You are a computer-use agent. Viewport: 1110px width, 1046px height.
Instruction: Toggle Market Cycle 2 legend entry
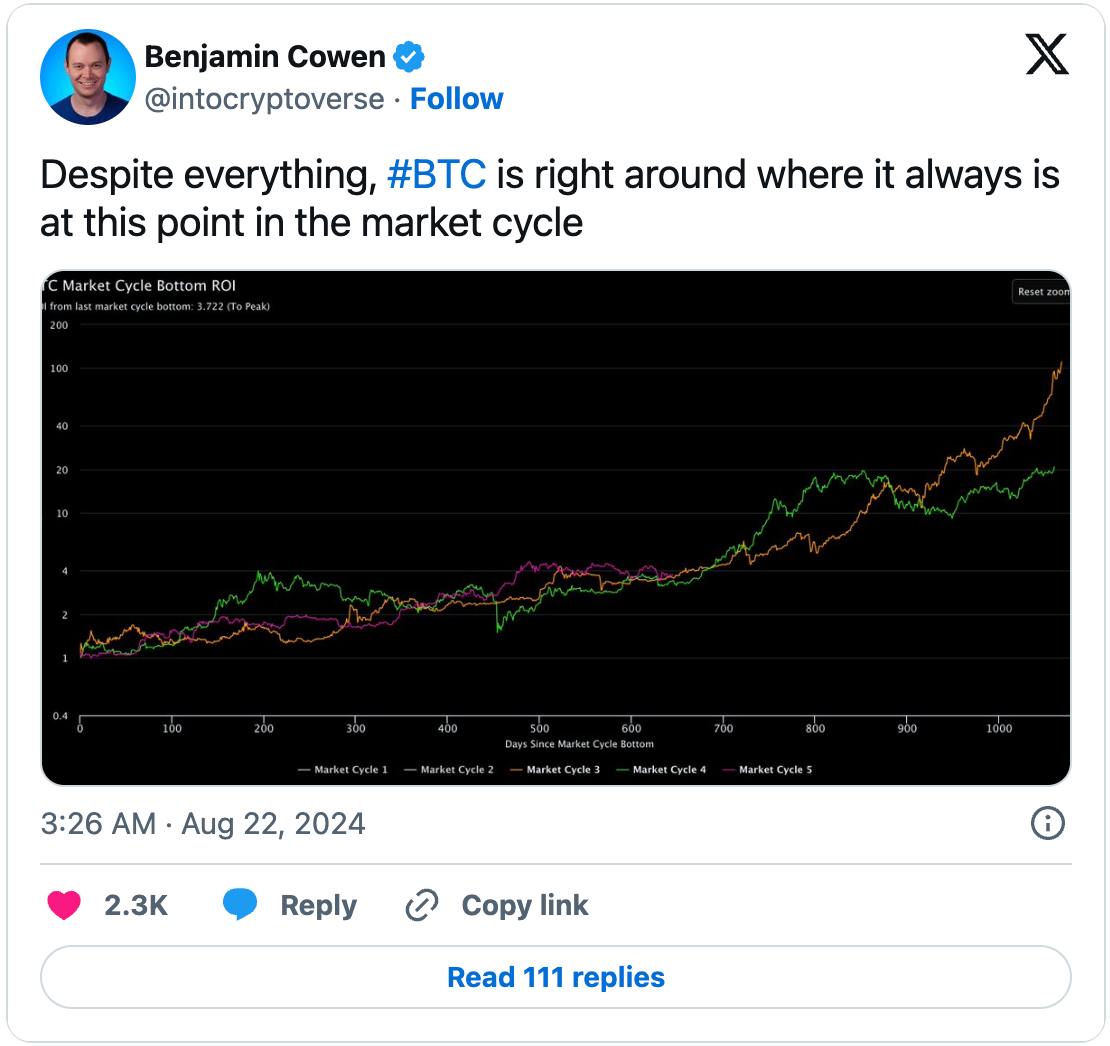click(449, 769)
